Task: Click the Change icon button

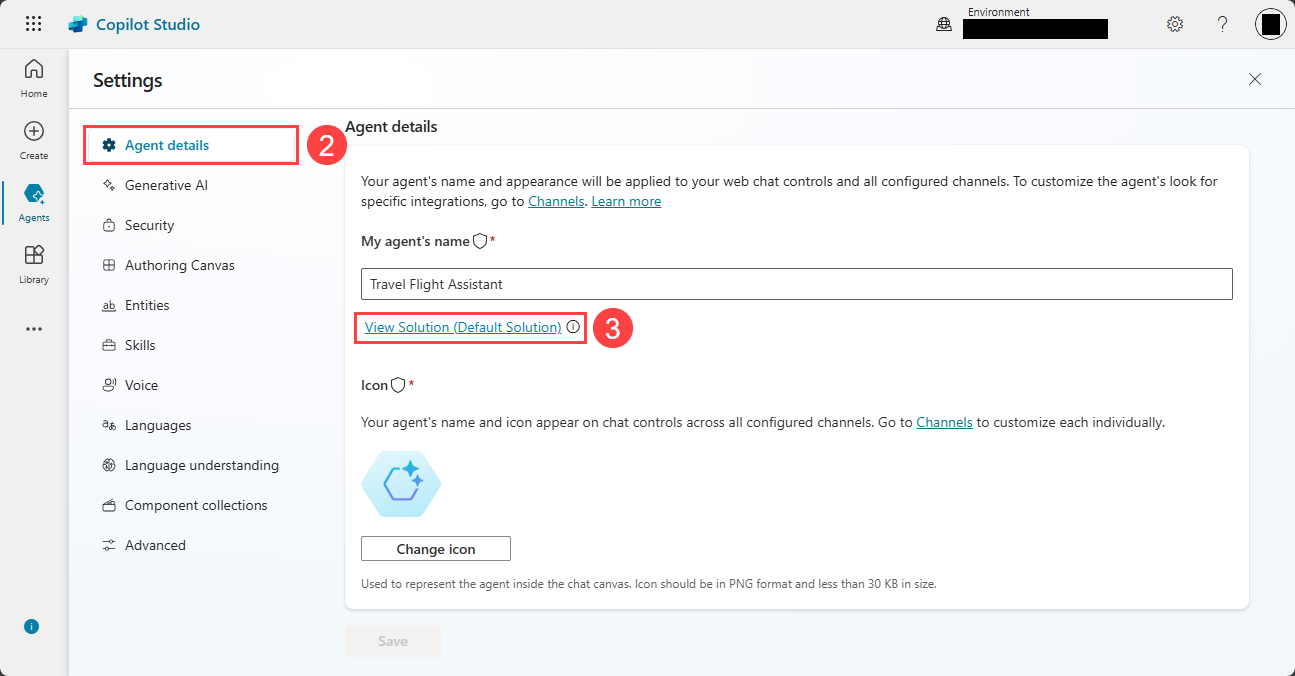Action: coord(436,549)
